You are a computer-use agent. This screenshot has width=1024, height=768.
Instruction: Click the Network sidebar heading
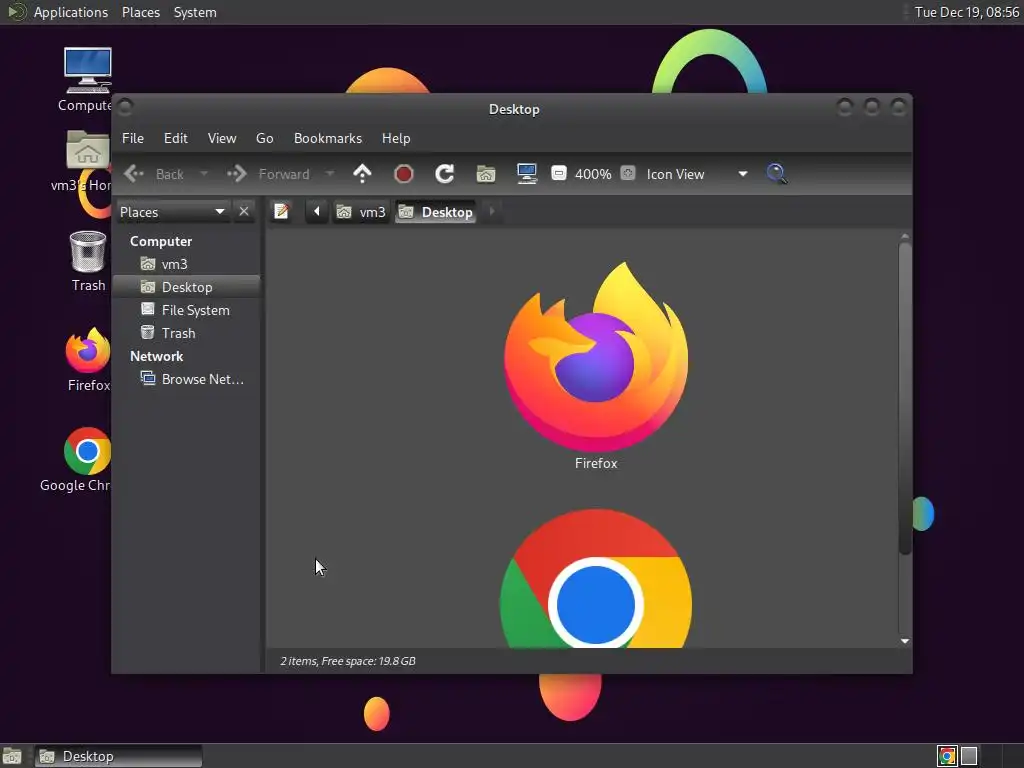click(157, 357)
